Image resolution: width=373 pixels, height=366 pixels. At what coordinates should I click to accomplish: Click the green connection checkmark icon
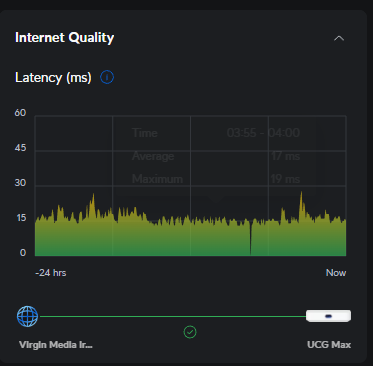(190, 332)
